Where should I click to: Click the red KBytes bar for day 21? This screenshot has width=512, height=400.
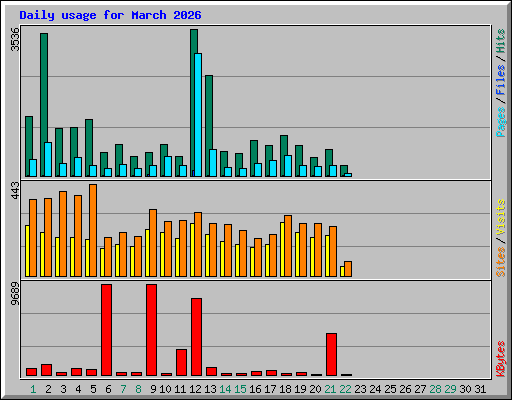pyautogui.click(x=332, y=355)
